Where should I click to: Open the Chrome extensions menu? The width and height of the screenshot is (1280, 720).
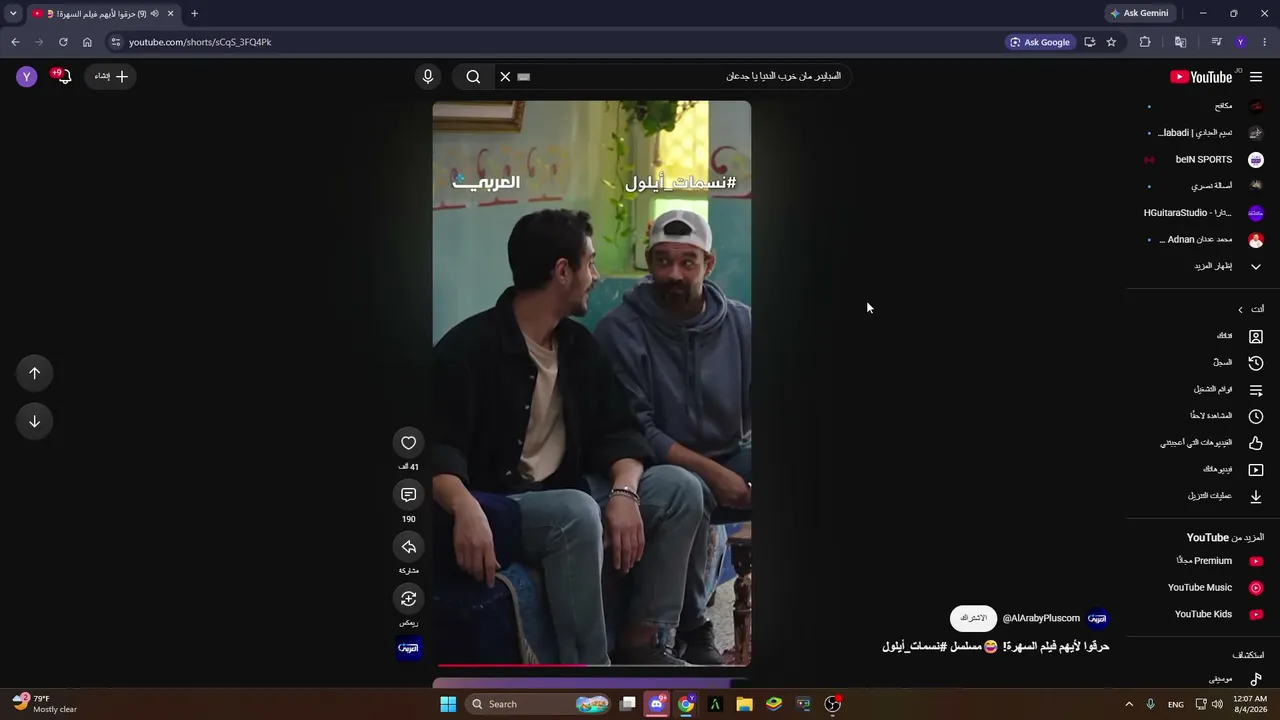pos(1145,42)
